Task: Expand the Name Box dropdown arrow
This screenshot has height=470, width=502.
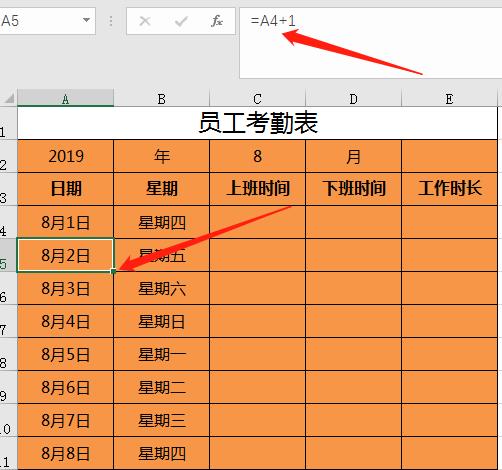Action: coord(86,20)
